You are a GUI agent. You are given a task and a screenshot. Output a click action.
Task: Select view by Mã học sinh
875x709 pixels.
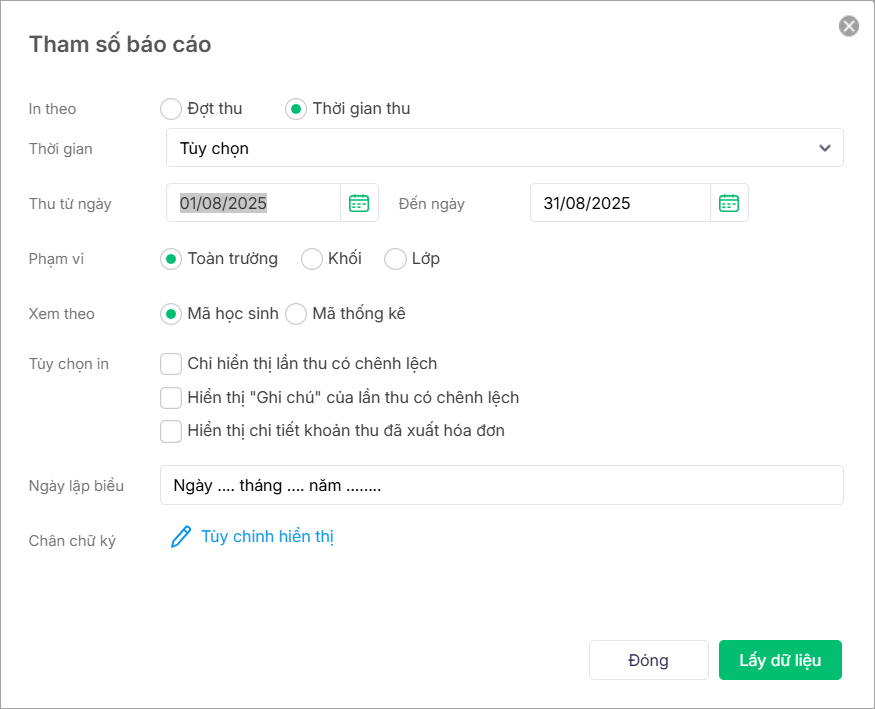tap(171, 314)
